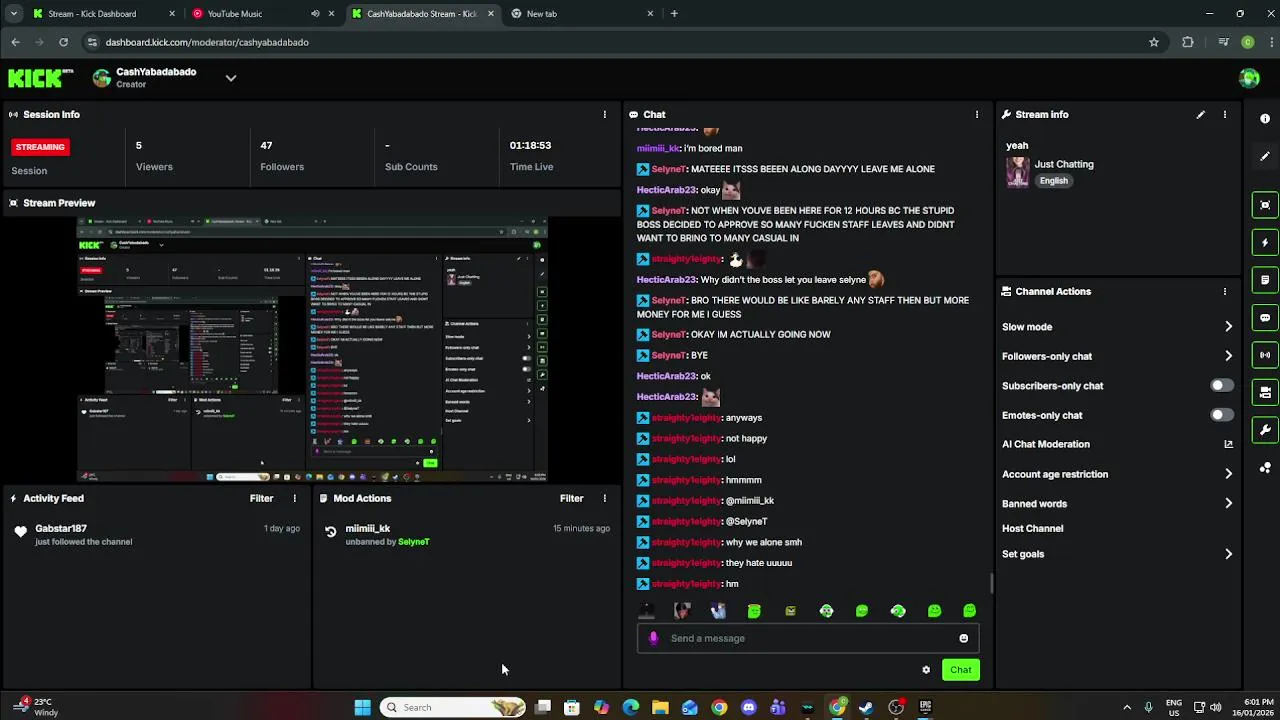The height and width of the screenshot is (720, 1280).
Task: Click the red STREAMING status badge
Action: (40, 147)
